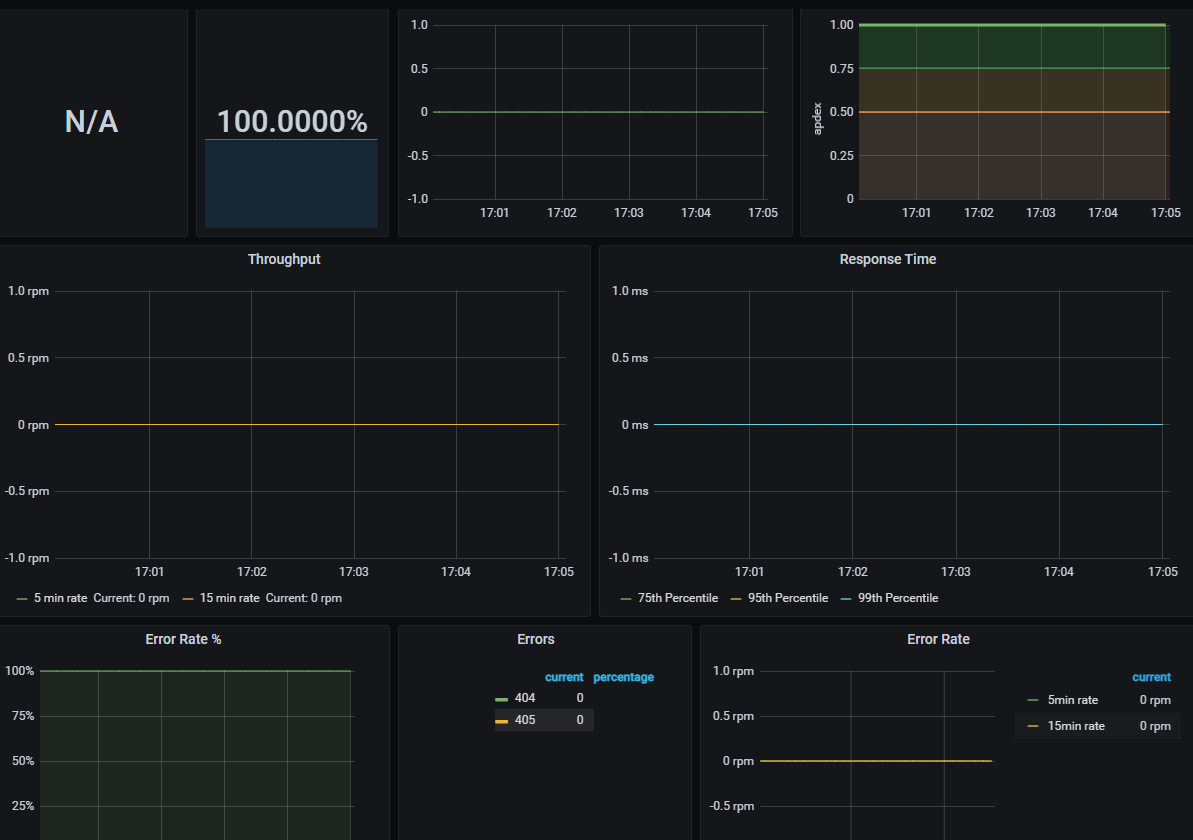Click the 100.0000% stat value
The width and height of the screenshot is (1193, 840).
pyautogui.click(x=292, y=122)
